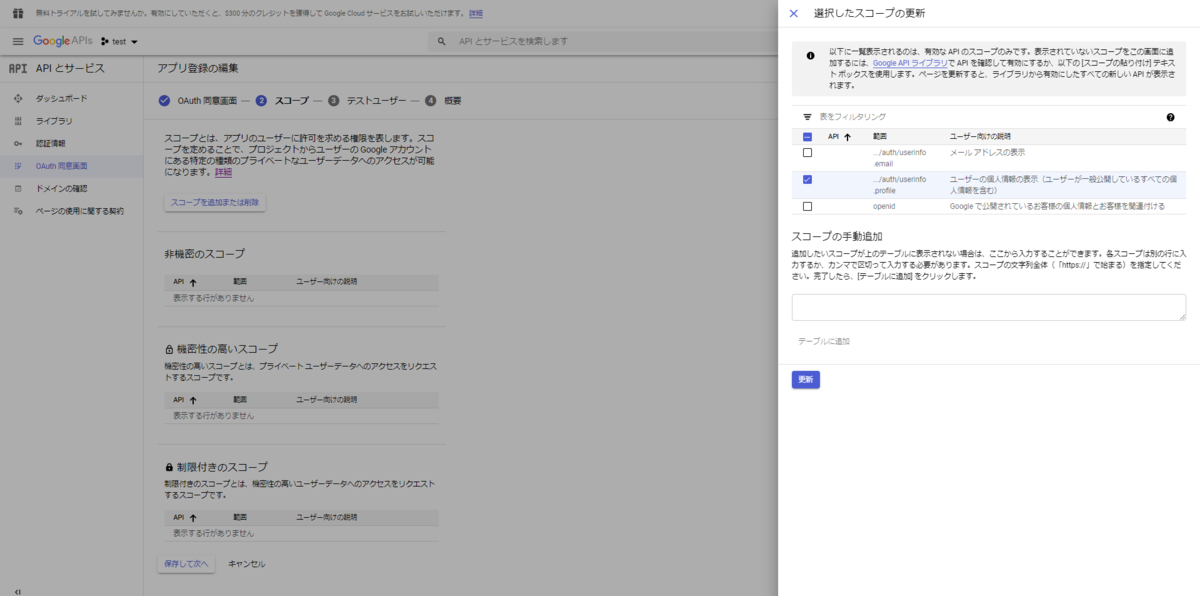Select step 4 概要 in stepper
Screen dimensions: 1200x596
point(443,101)
